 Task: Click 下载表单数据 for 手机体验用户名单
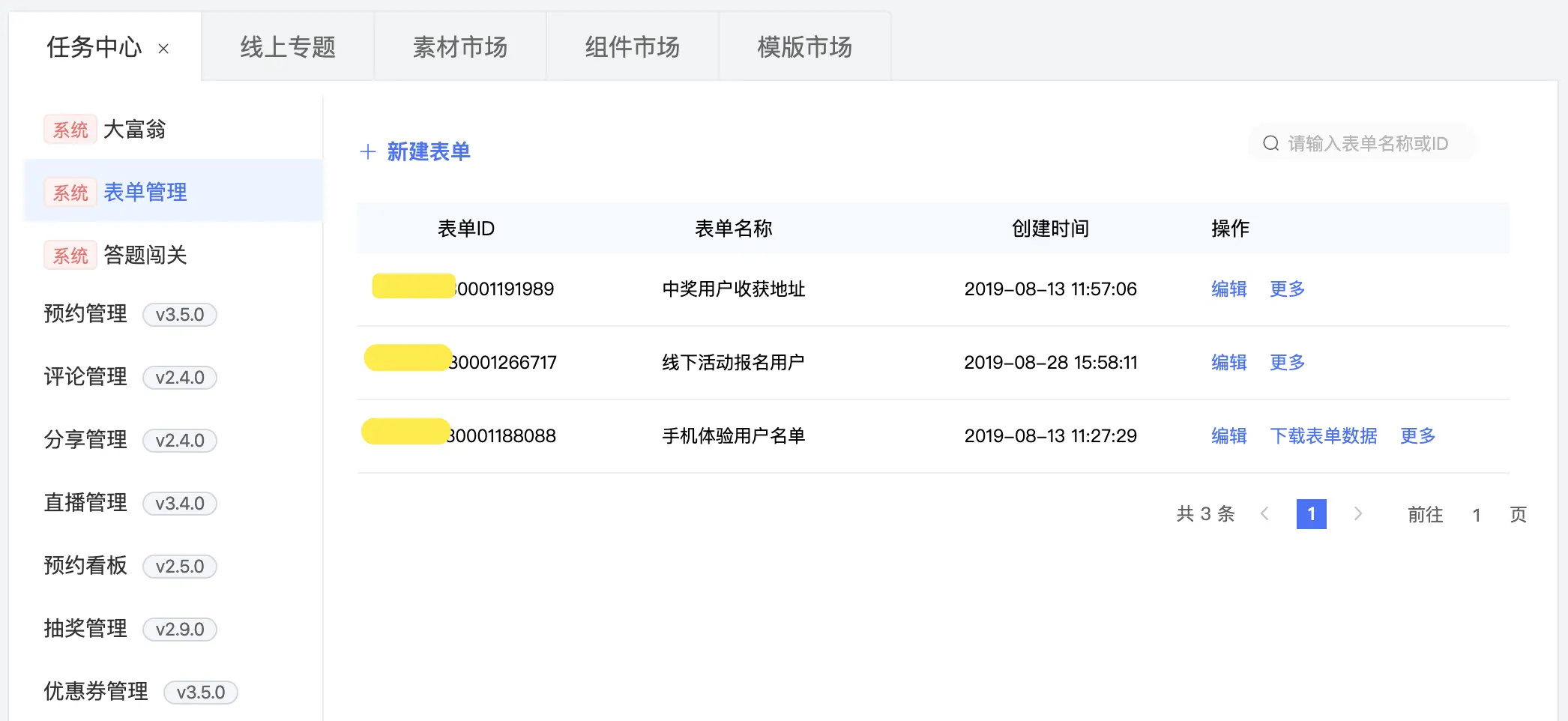coord(1324,436)
